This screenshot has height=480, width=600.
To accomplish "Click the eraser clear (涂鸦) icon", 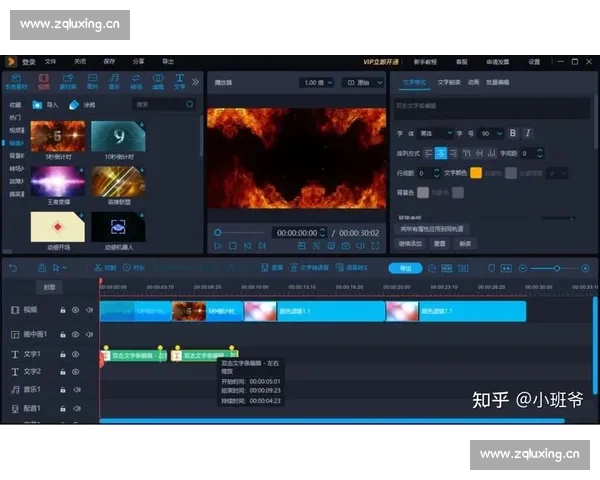I will (x=74, y=104).
